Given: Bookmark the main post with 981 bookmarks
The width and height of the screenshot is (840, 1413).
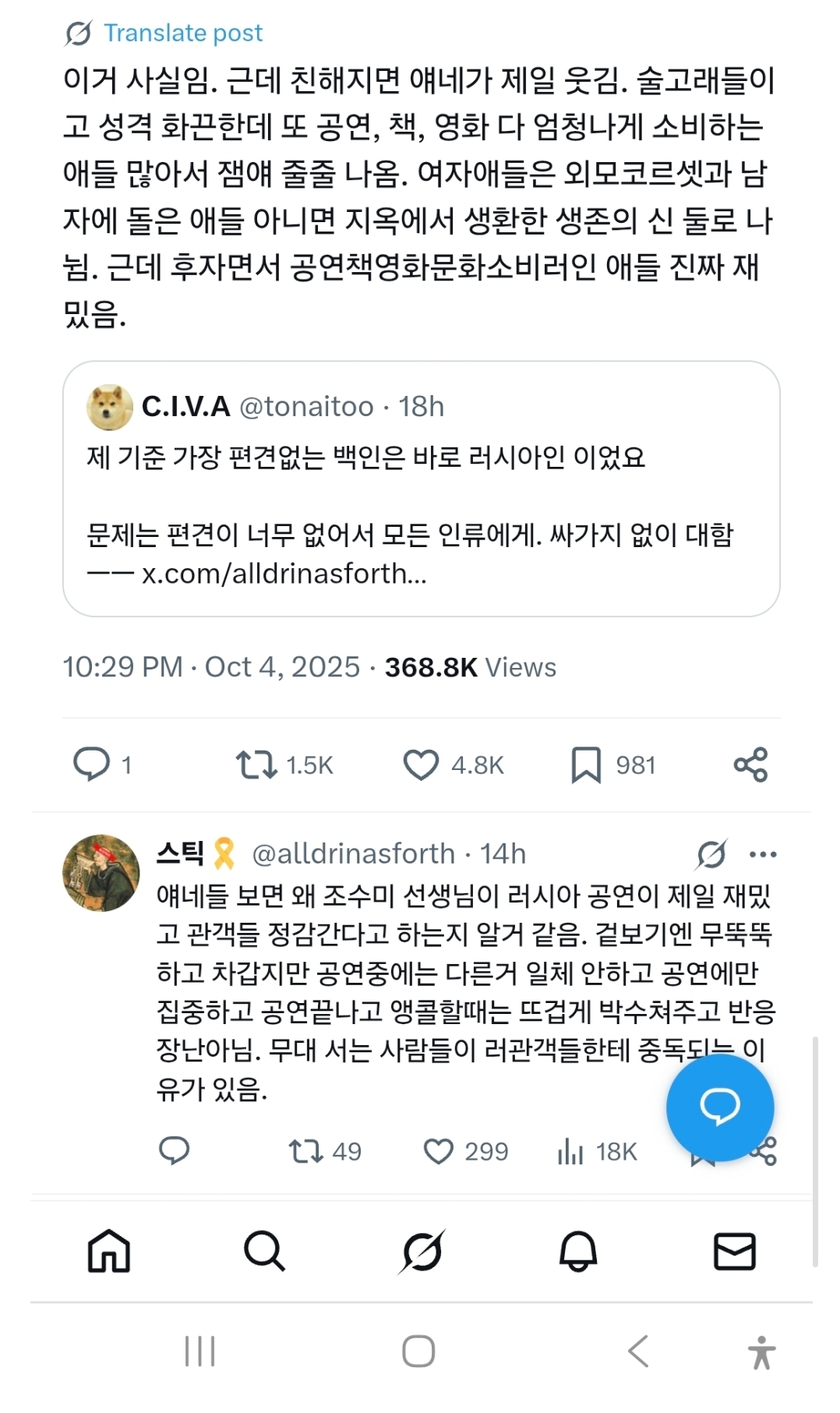Looking at the screenshot, I should point(586,765).
